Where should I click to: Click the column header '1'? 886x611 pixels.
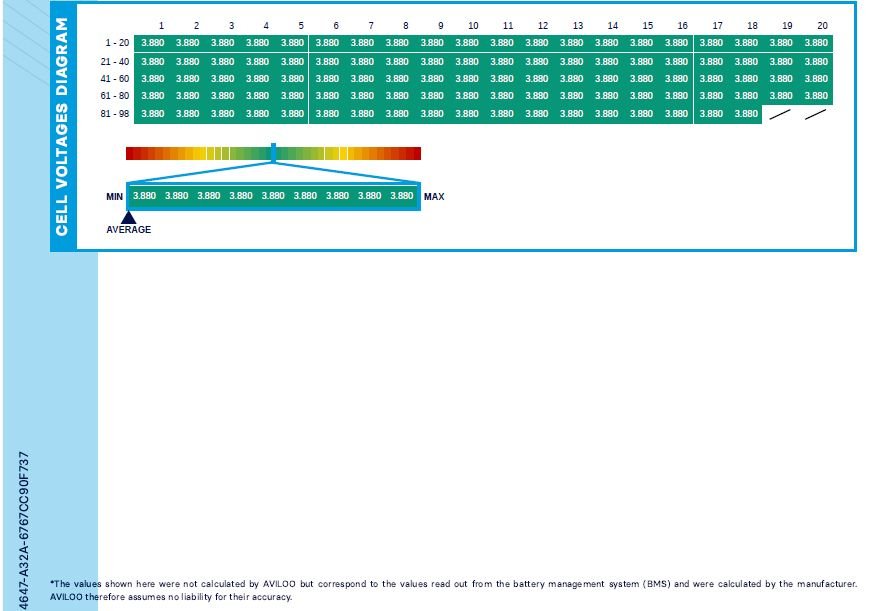point(161,25)
